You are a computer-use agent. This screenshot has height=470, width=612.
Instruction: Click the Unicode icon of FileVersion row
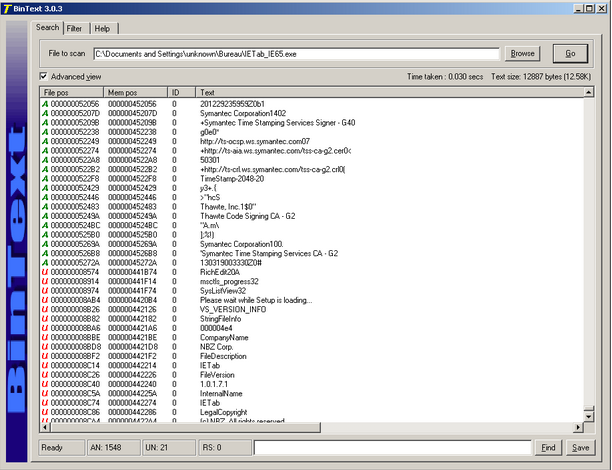(x=45, y=375)
